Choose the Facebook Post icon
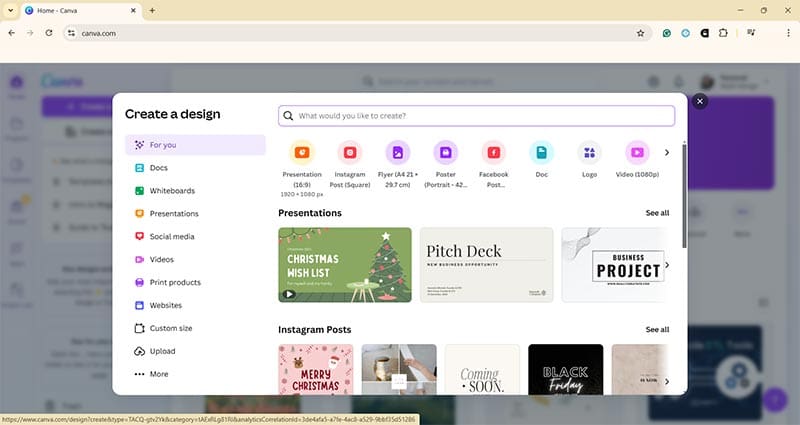 click(x=494, y=153)
